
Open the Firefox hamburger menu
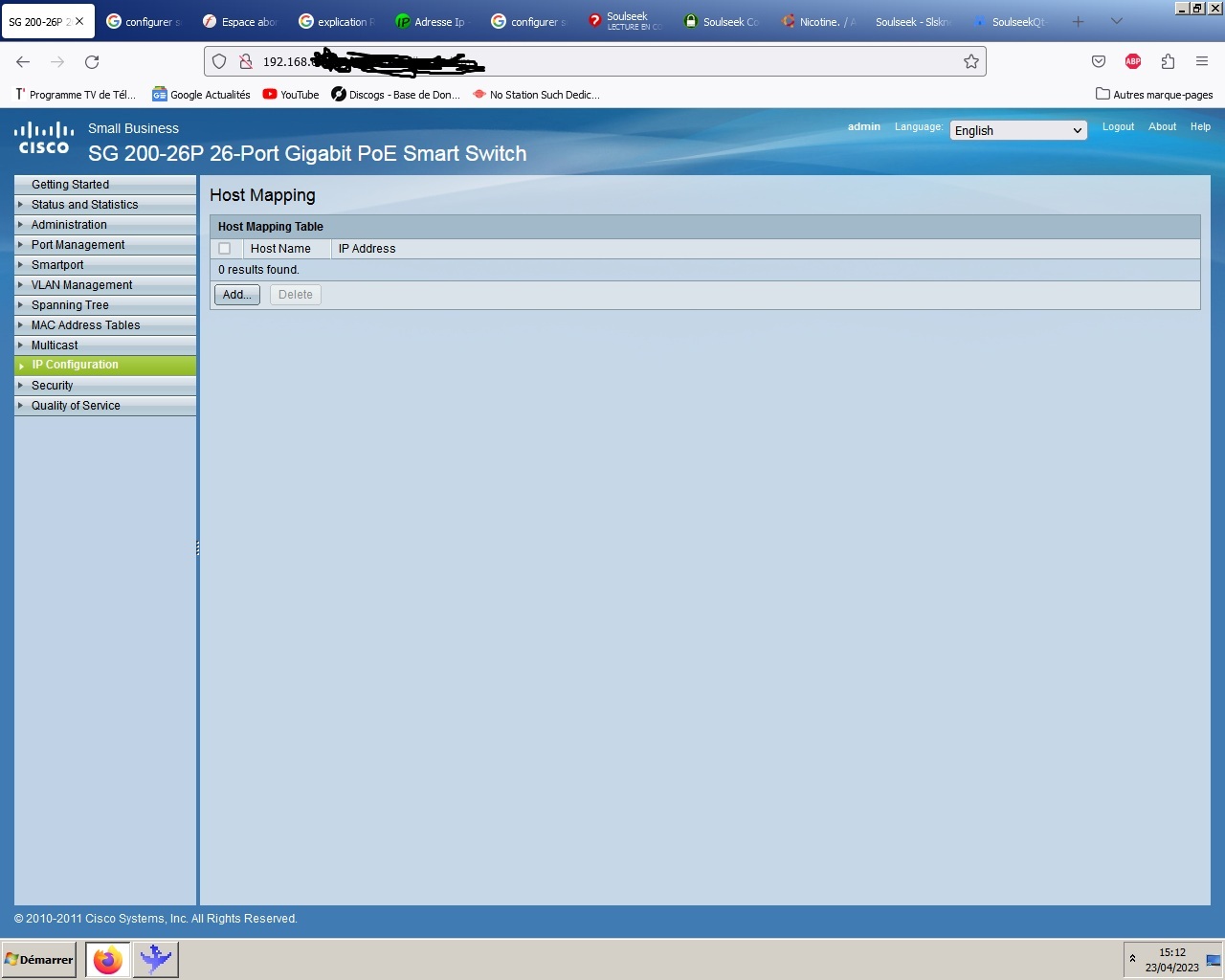coord(1202,61)
